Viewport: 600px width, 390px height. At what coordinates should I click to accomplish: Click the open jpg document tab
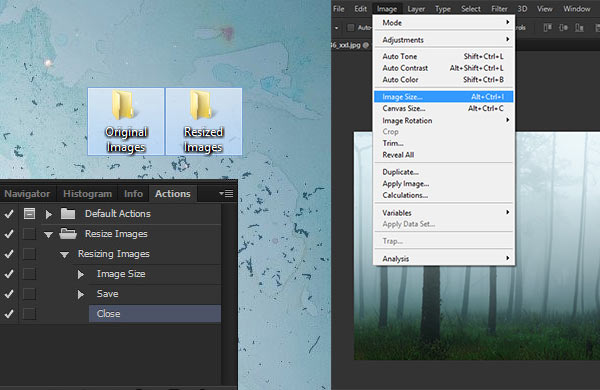pyautogui.click(x=350, y=45)
